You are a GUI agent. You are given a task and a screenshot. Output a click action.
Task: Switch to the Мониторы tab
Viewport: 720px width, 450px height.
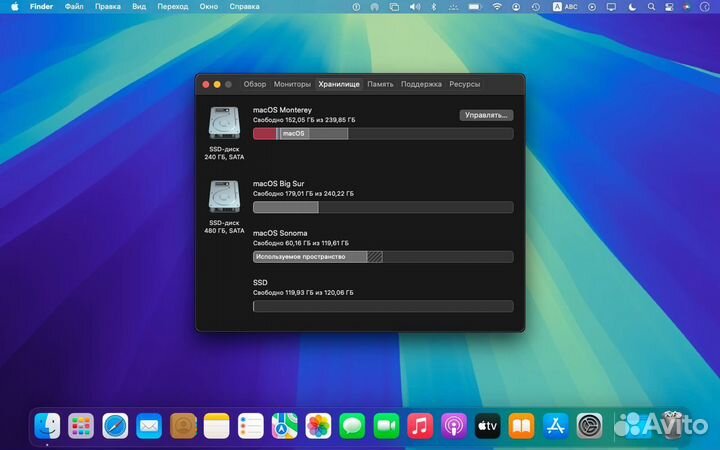(292, 84)
